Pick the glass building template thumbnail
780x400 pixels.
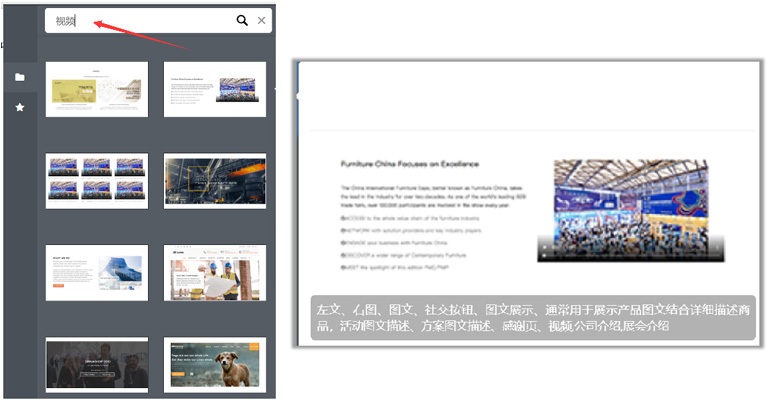(97, 272)
